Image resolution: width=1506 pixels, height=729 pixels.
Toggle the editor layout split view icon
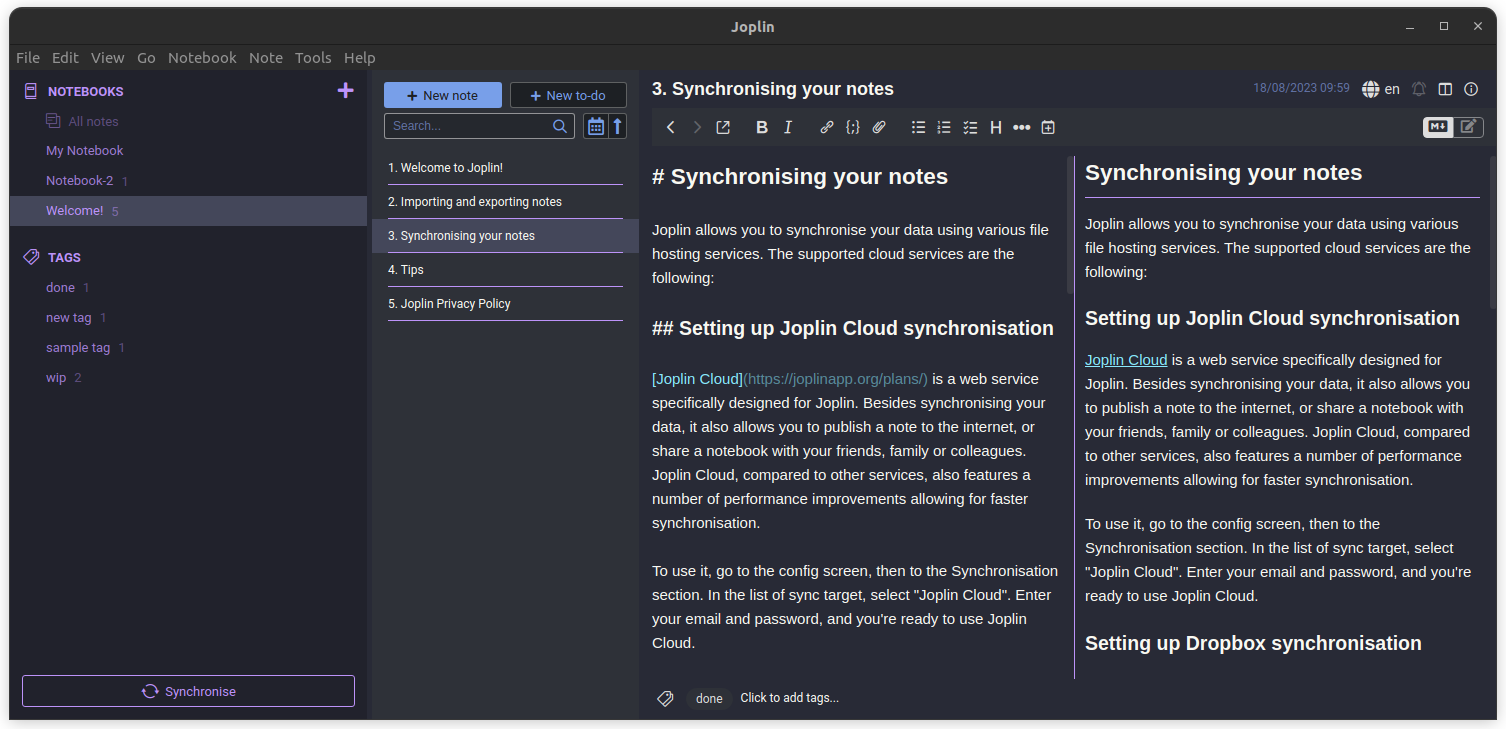1445,89
